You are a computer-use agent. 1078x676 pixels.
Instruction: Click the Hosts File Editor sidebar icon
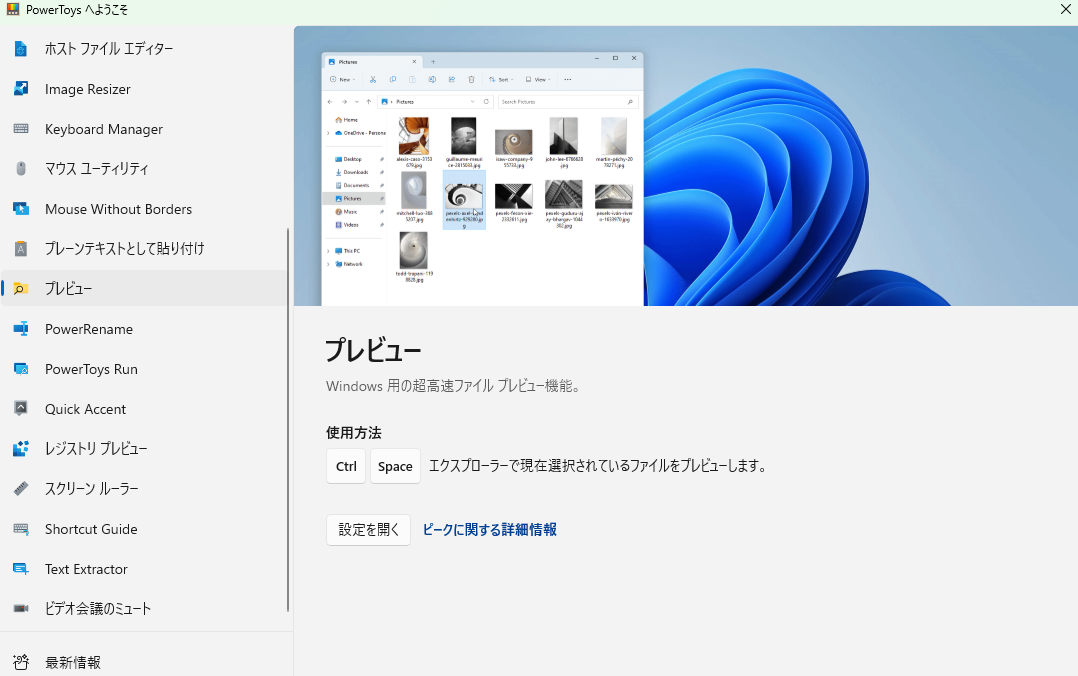[21, 49]
